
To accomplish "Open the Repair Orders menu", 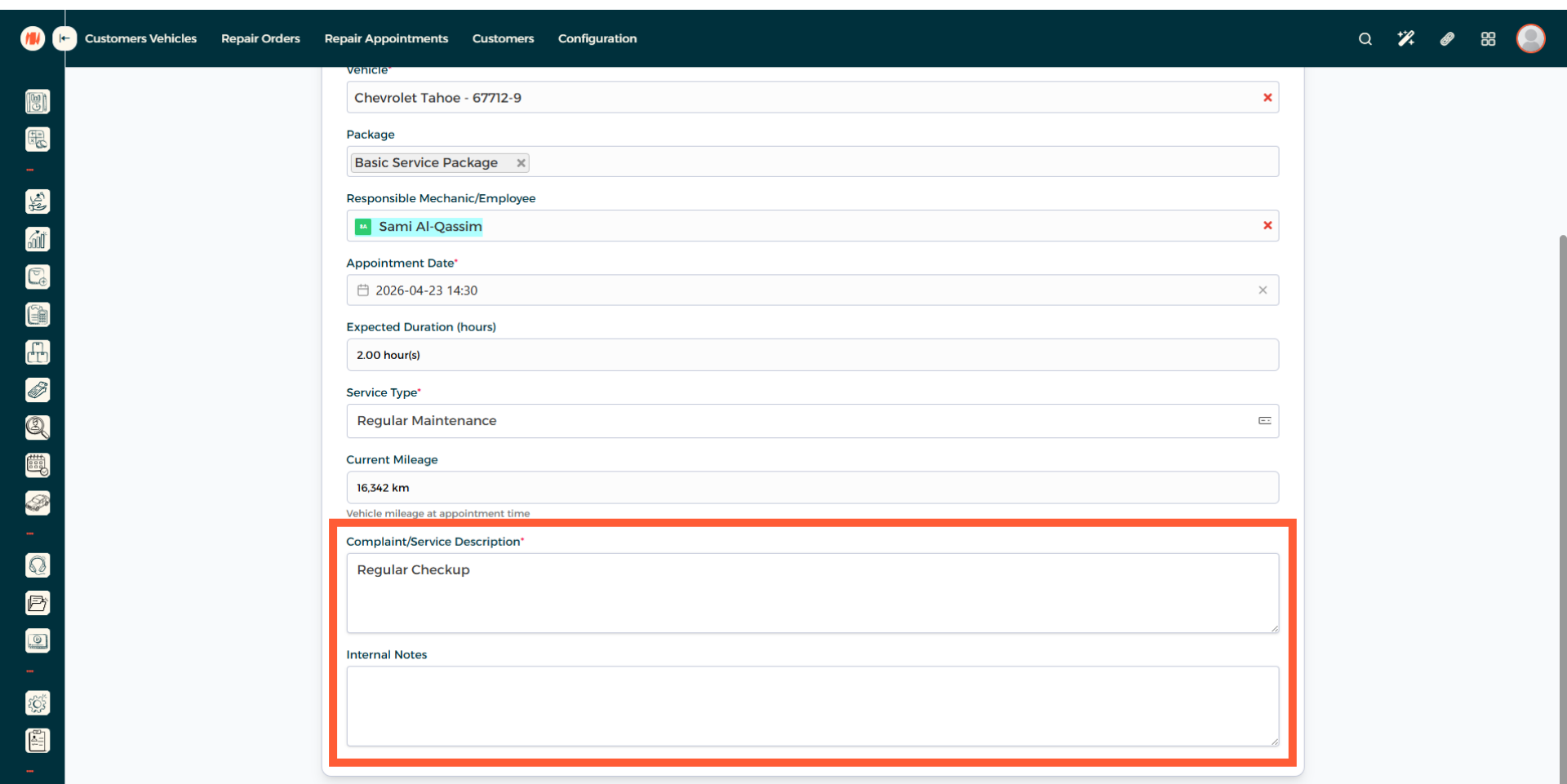I will coord(260,38).
